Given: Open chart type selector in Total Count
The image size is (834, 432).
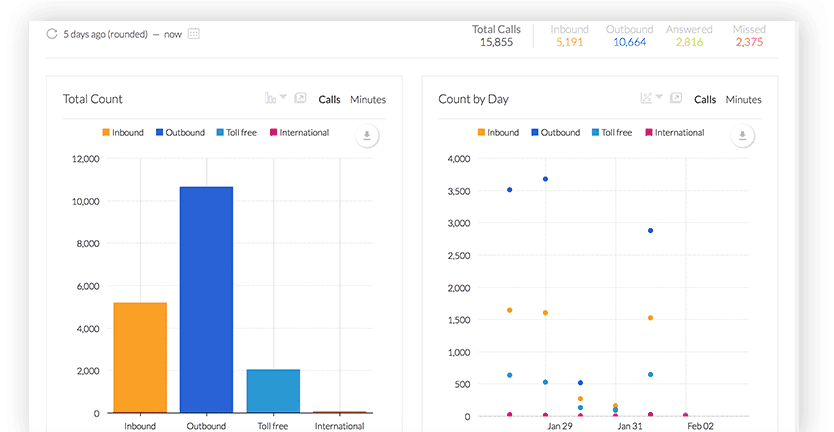Looking at the screenshot, I should point(276,98).
